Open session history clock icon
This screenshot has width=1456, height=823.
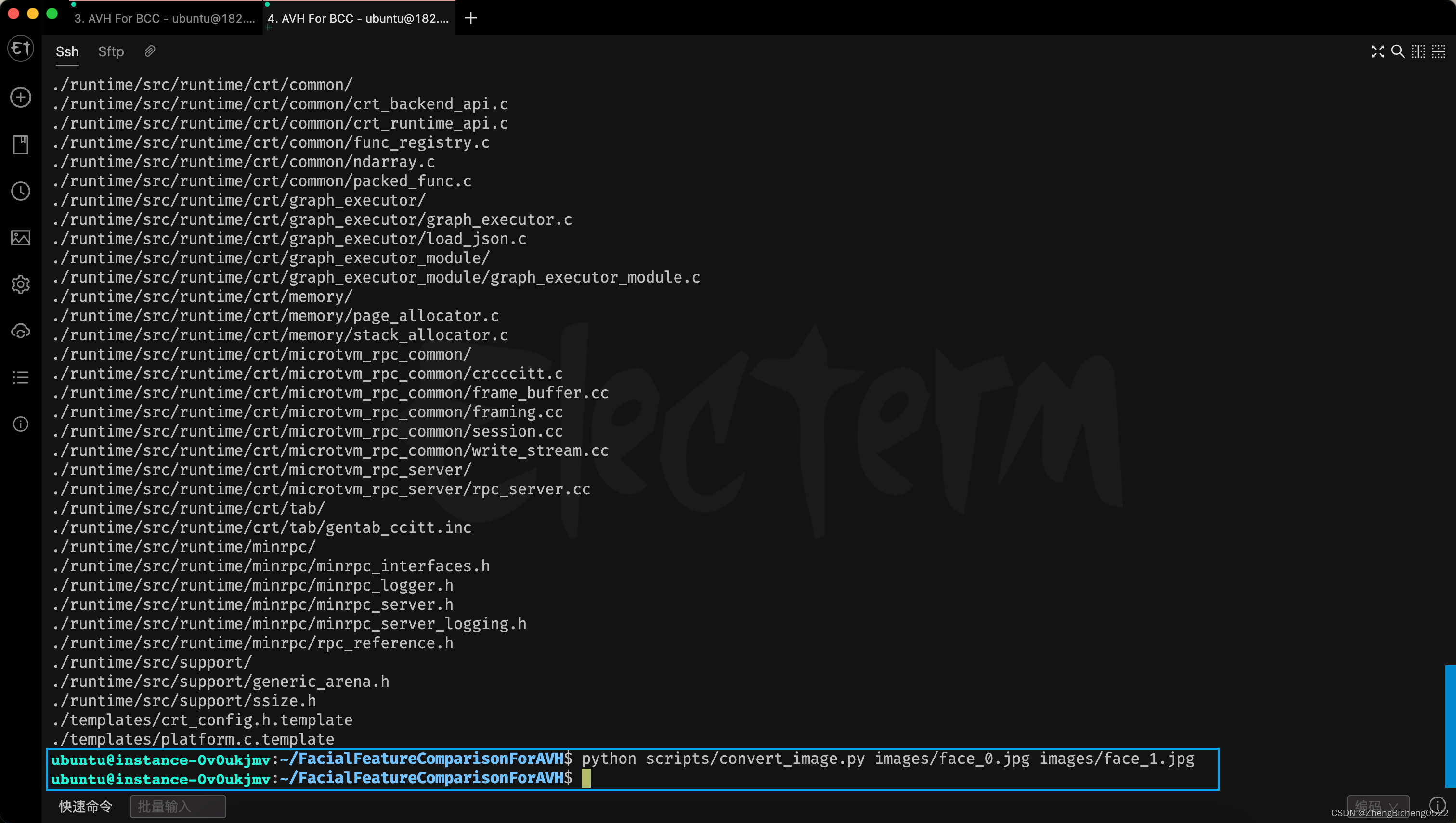coord(21,191)
